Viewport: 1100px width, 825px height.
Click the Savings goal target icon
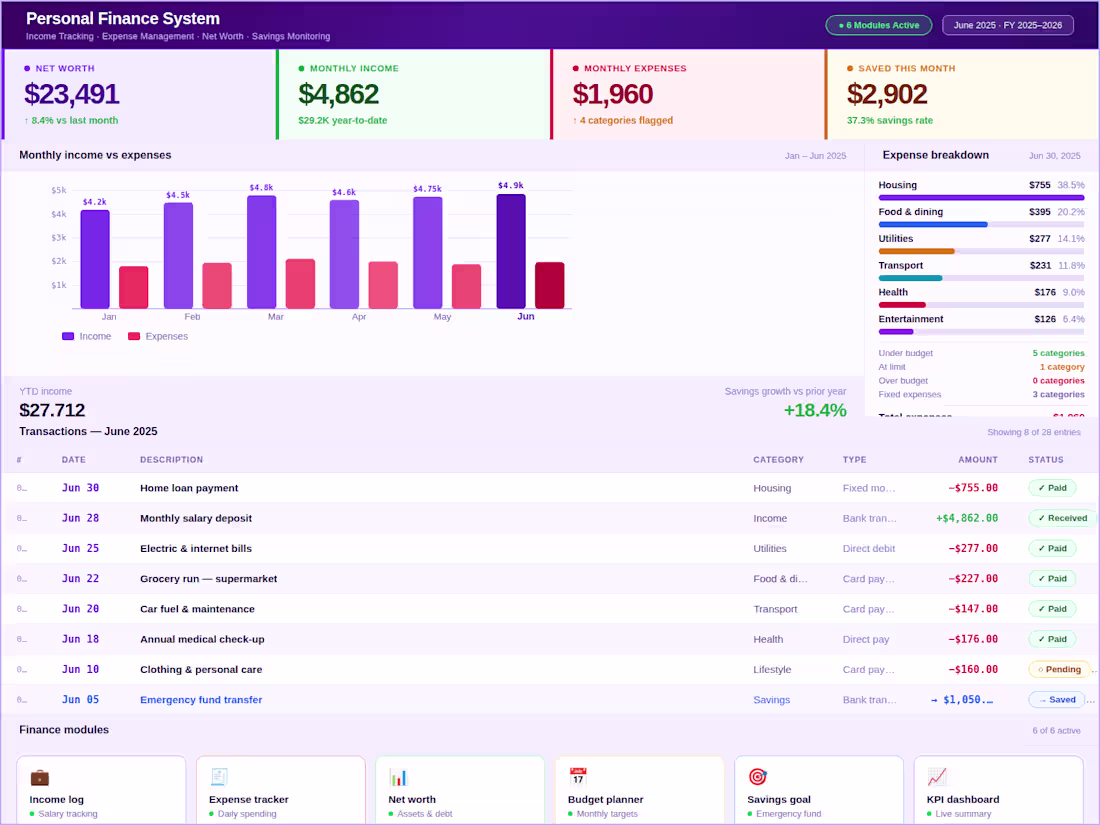[758, 777]
